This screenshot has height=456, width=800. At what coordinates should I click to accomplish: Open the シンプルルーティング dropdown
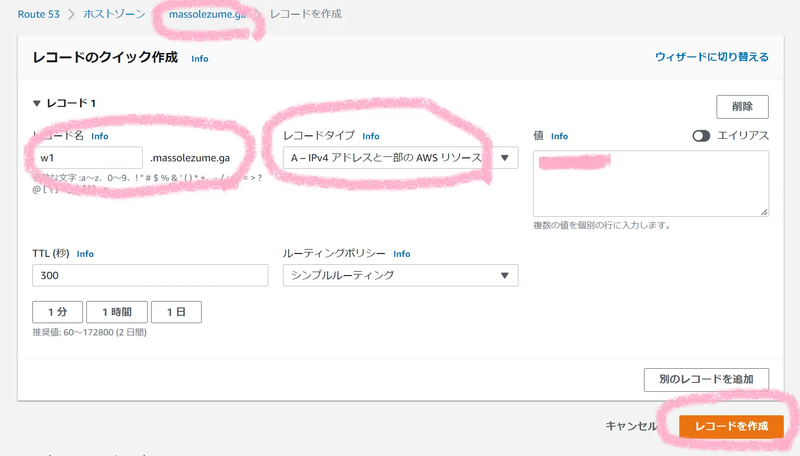(401, 275)
